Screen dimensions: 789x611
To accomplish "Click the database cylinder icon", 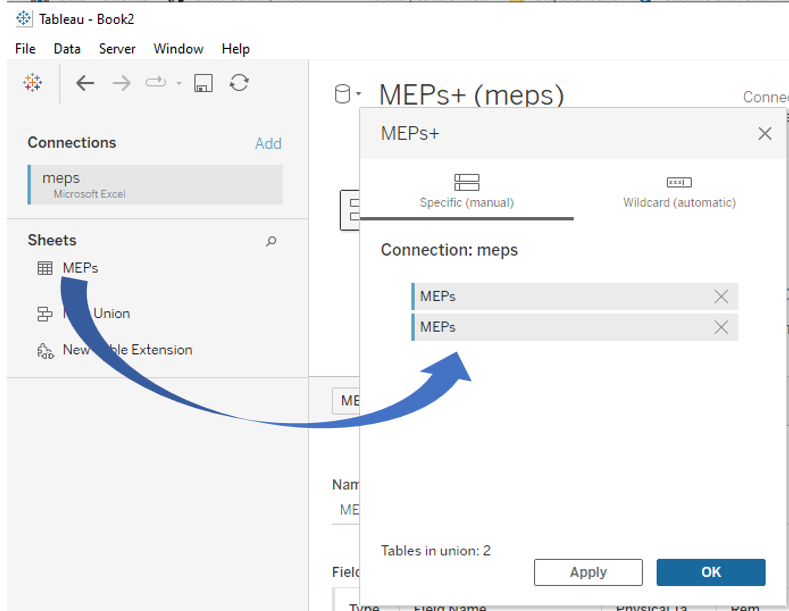I will 342,94.
